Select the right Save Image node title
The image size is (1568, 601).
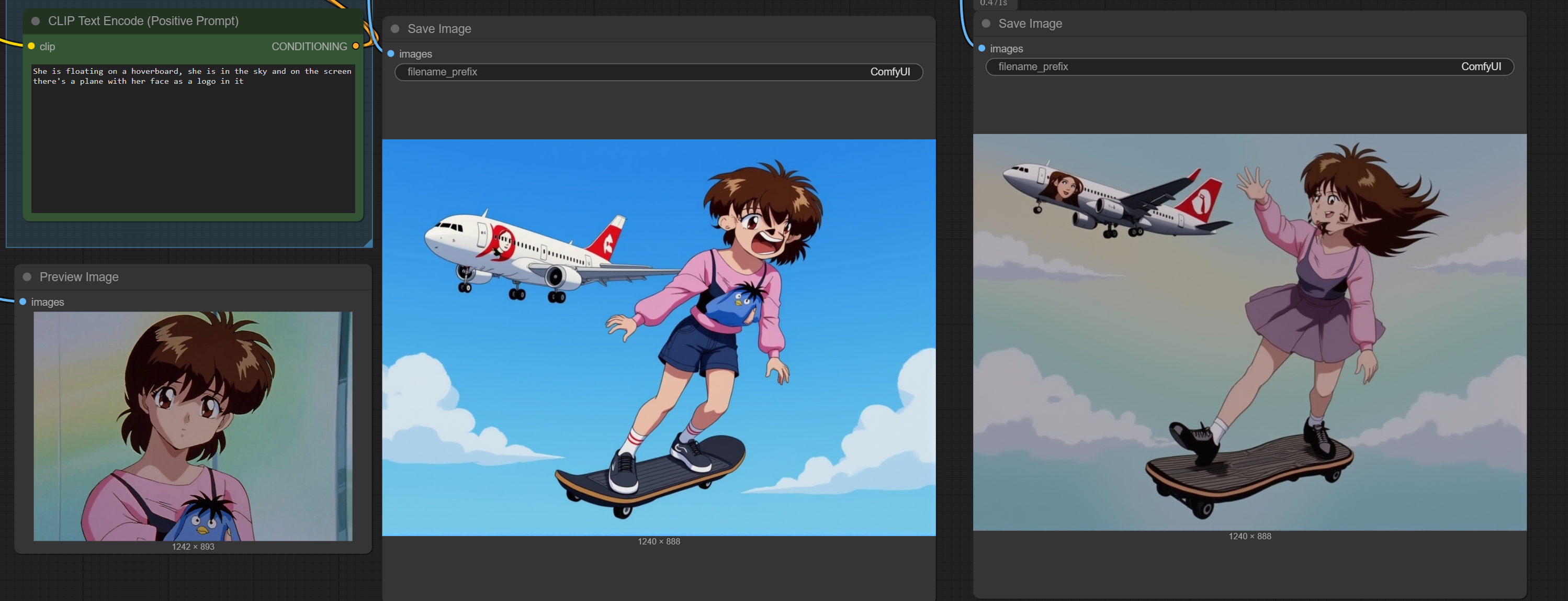pos(1030,24)
